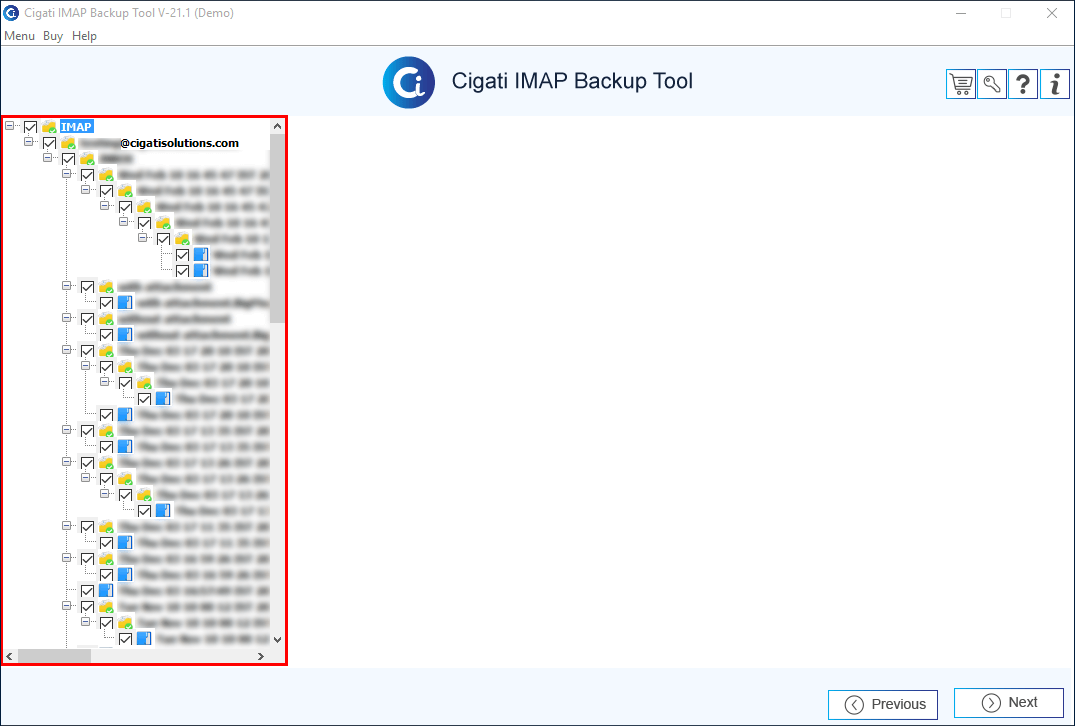Screen dimensions: 1075x726
Task: Click the tree's vertical scrollbar up arrow
Action: point(277,126)
